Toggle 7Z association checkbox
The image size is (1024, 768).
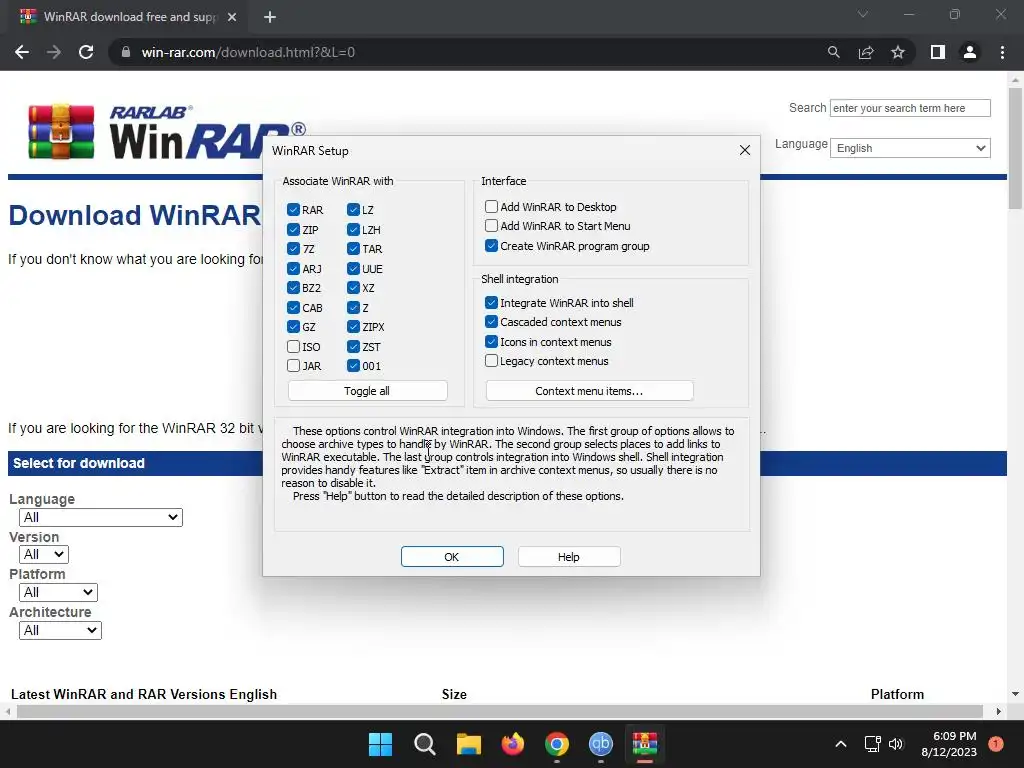(293, 249)
